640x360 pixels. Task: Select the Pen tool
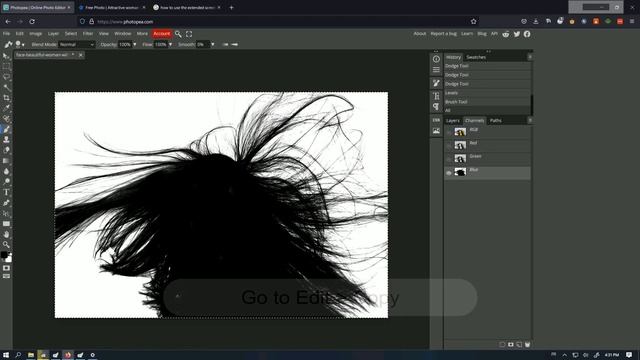click(x=6, y=203)
